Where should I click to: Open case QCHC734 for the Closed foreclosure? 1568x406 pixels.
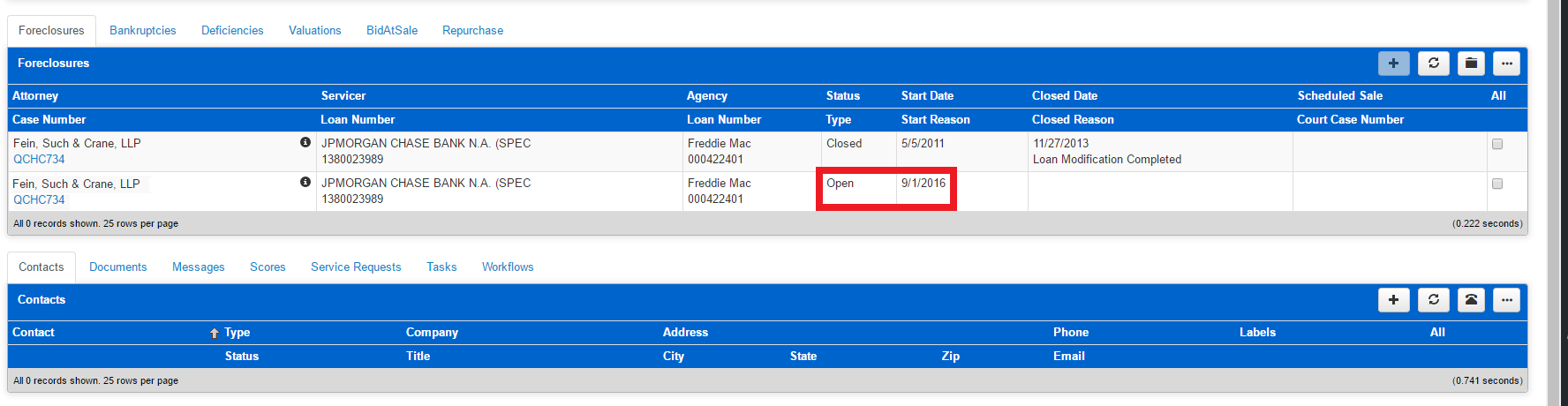39,159
